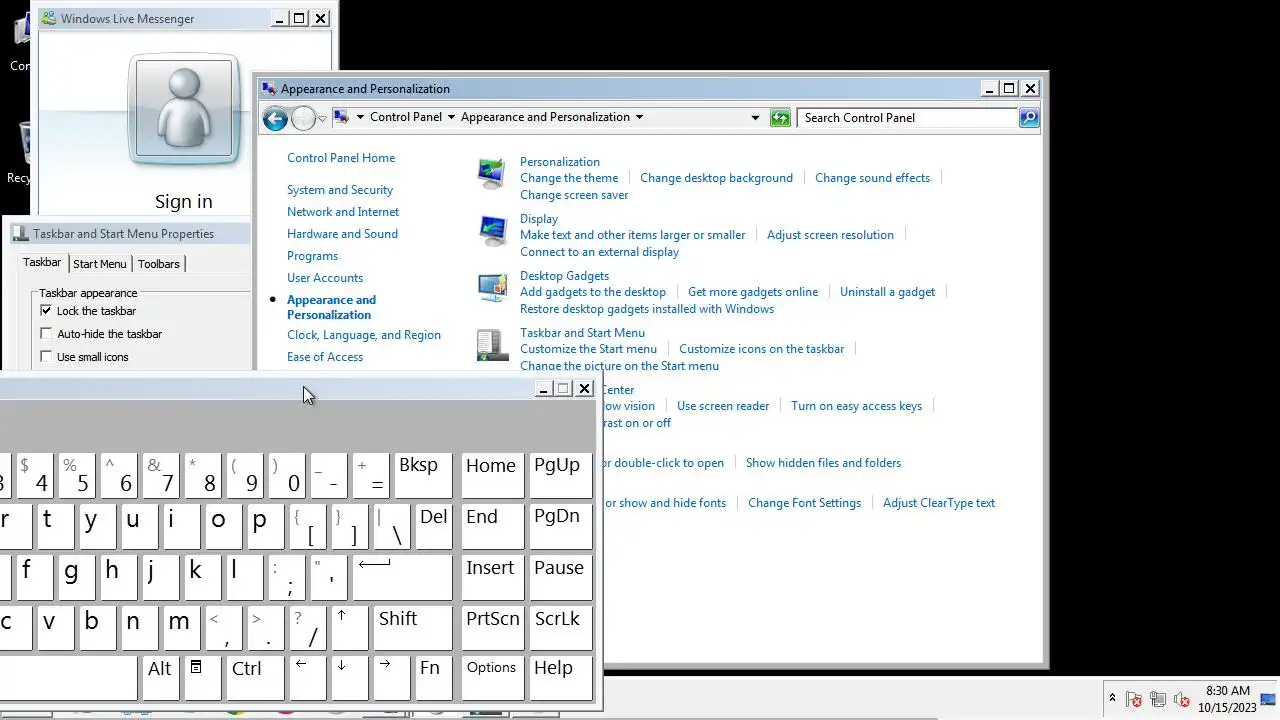1280x720 pixels.
Task: Toggle the Alt key on the keyboard
Action: [160, 678]
